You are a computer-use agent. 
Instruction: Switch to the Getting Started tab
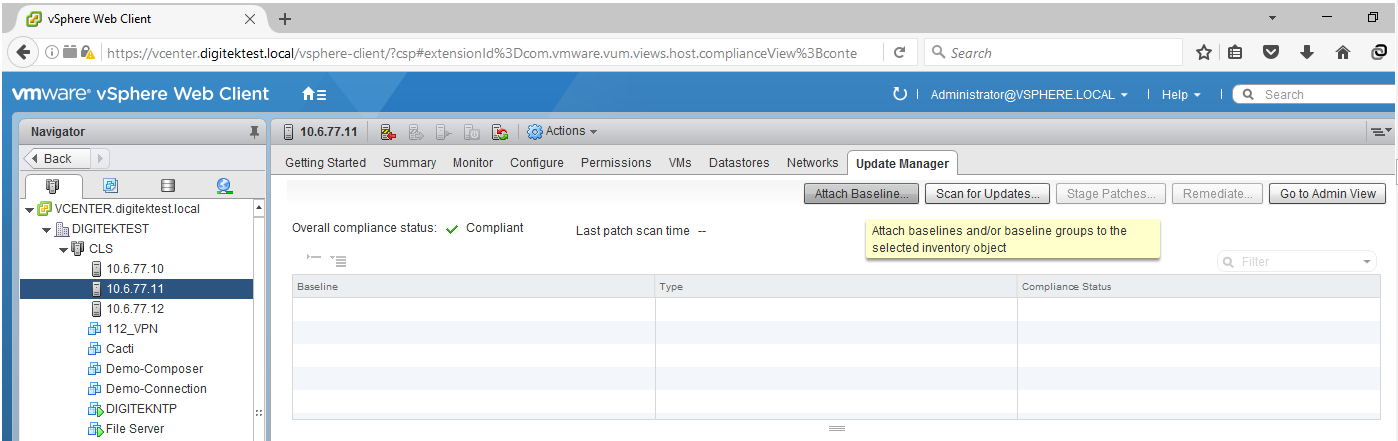point(325,162)
